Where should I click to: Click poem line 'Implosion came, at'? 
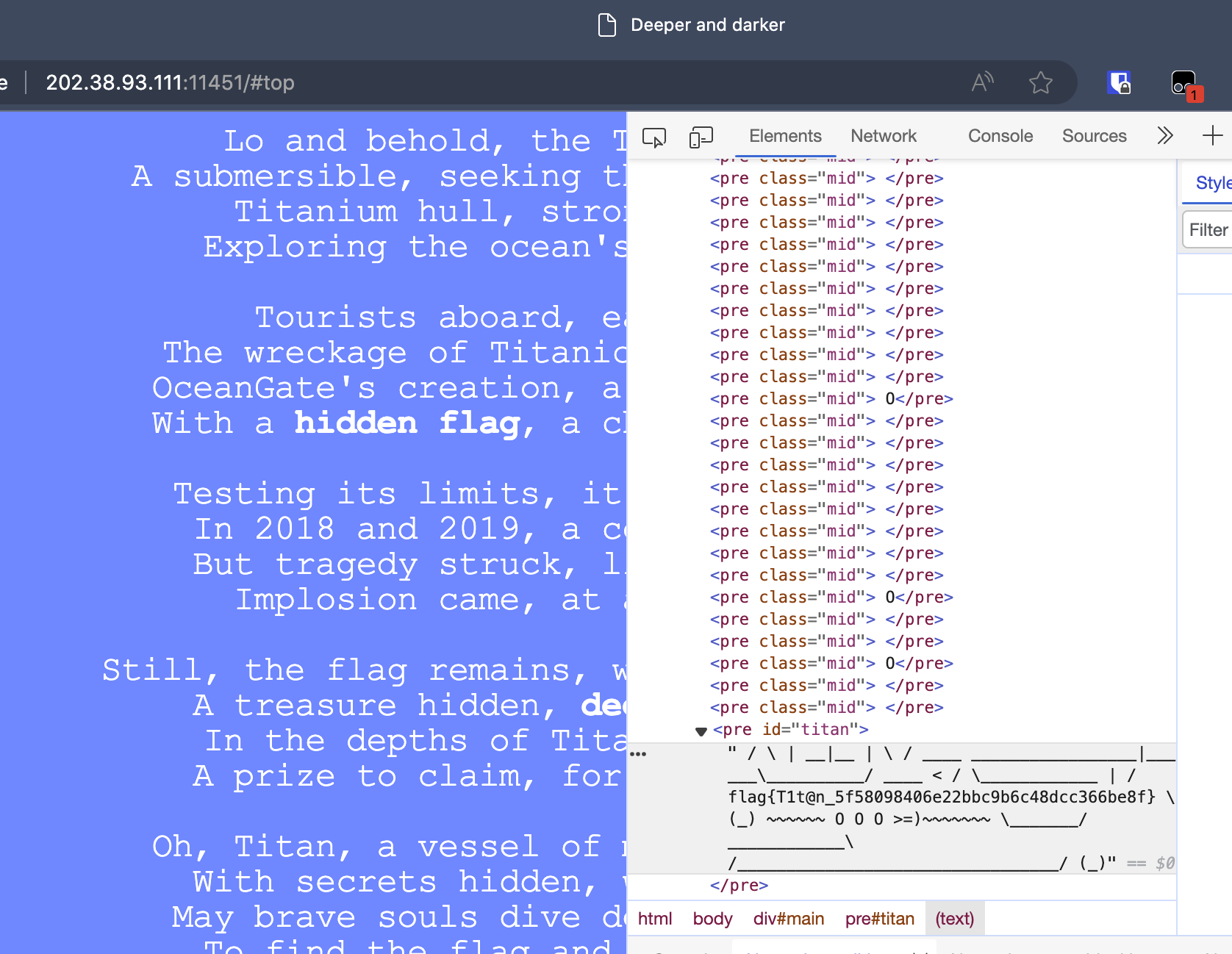(431, 600)
